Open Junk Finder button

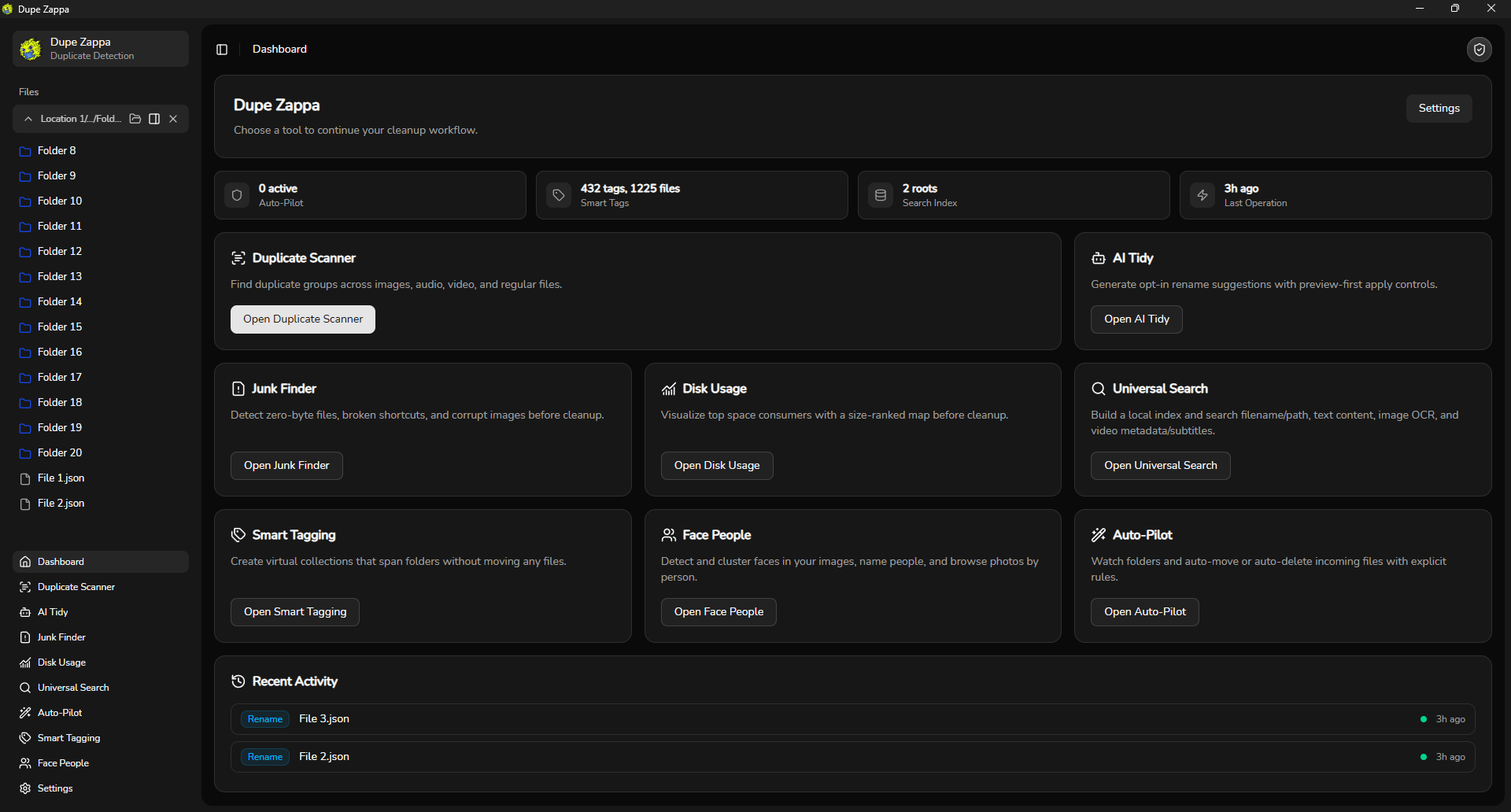(286, 466)
